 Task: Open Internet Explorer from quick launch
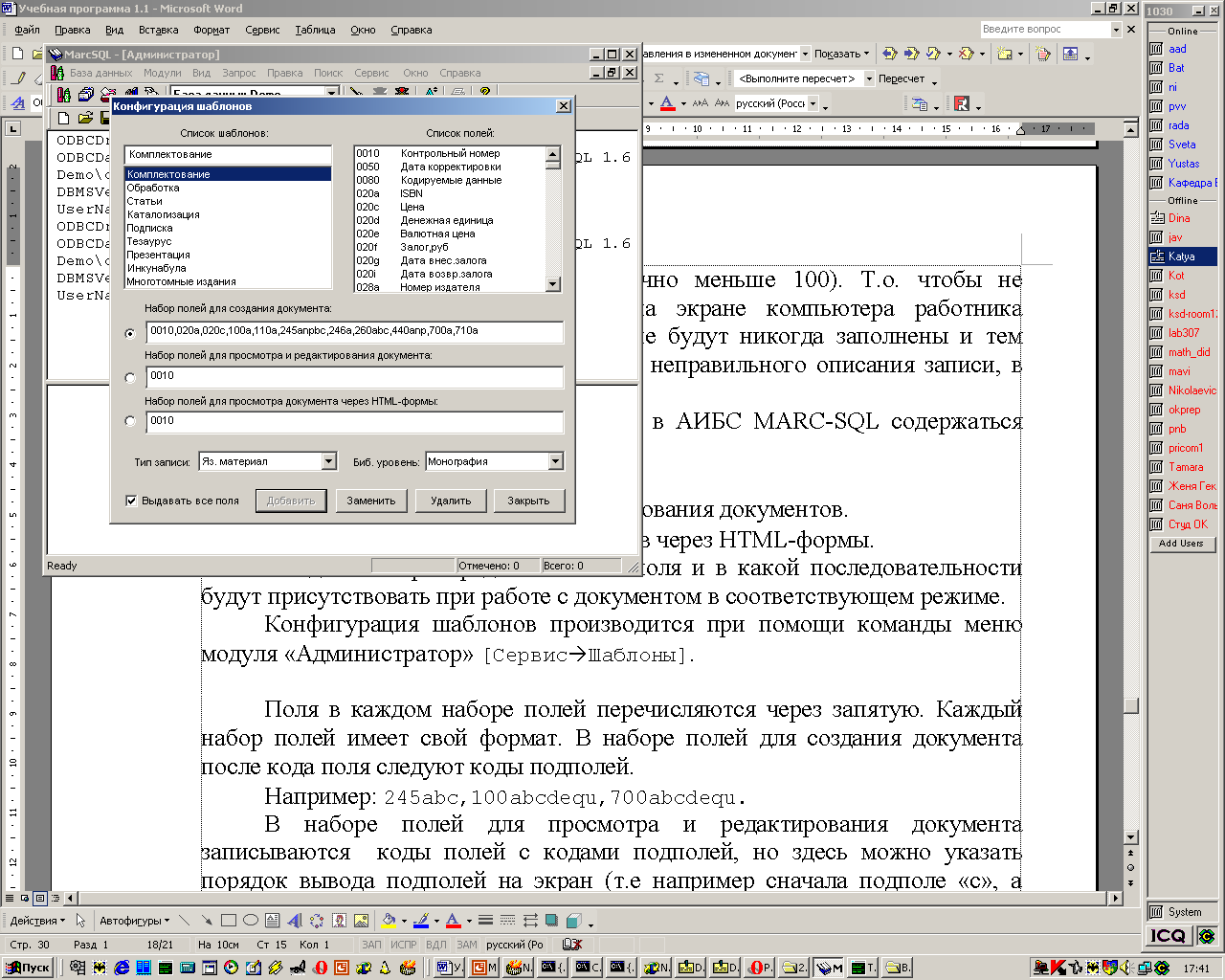(122, 968)
